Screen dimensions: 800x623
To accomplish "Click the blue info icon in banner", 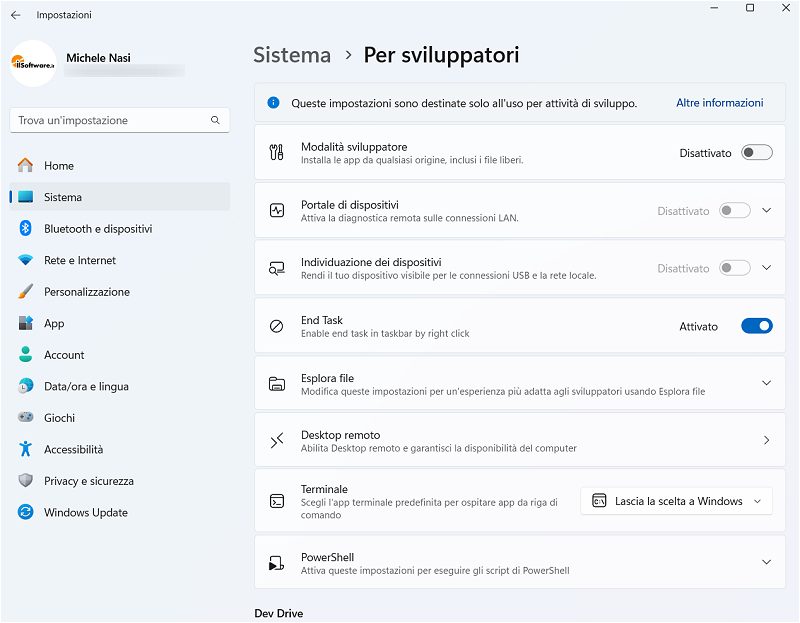I will point(273,103).
